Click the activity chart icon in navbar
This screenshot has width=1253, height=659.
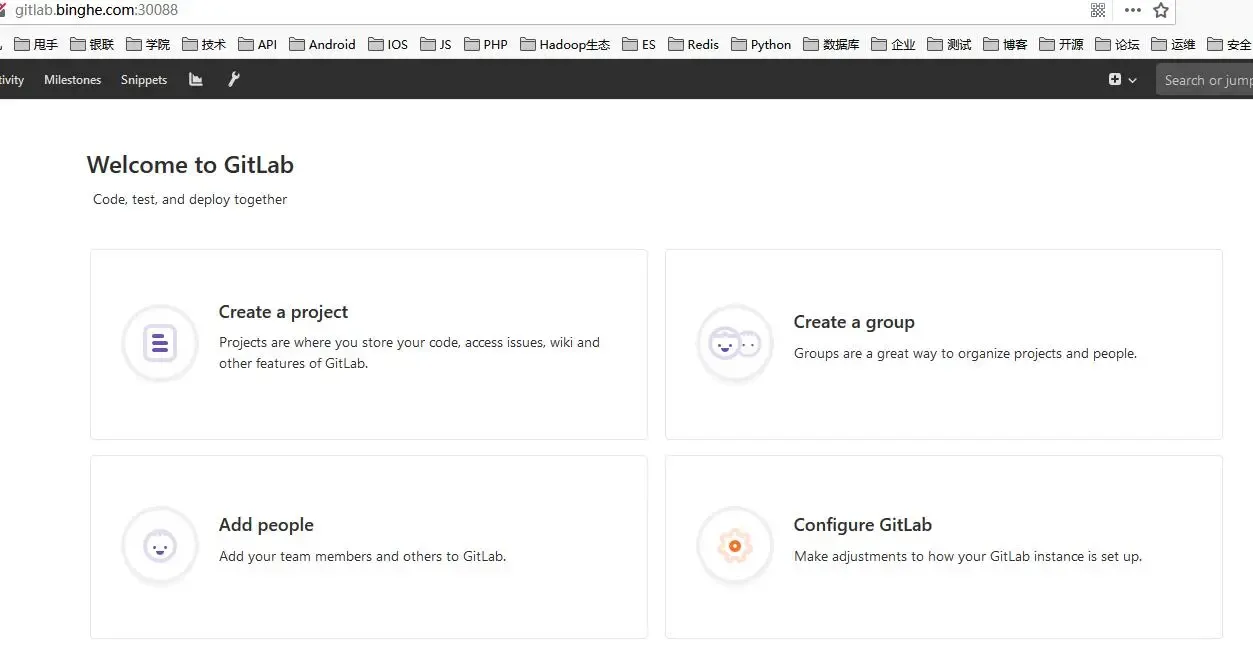tap(196, 79)
